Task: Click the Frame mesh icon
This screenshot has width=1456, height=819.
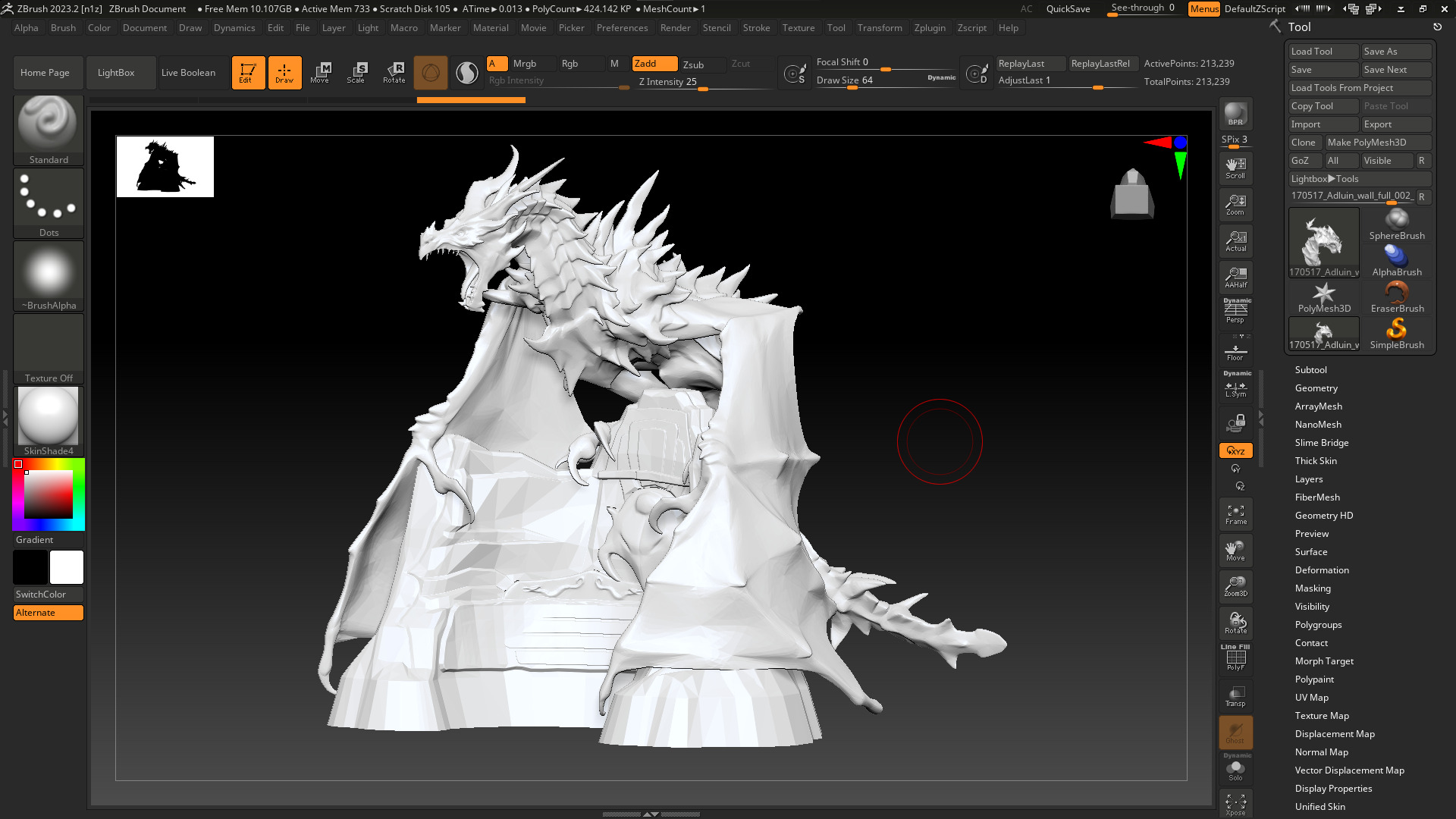Action: click(1235, 514)
